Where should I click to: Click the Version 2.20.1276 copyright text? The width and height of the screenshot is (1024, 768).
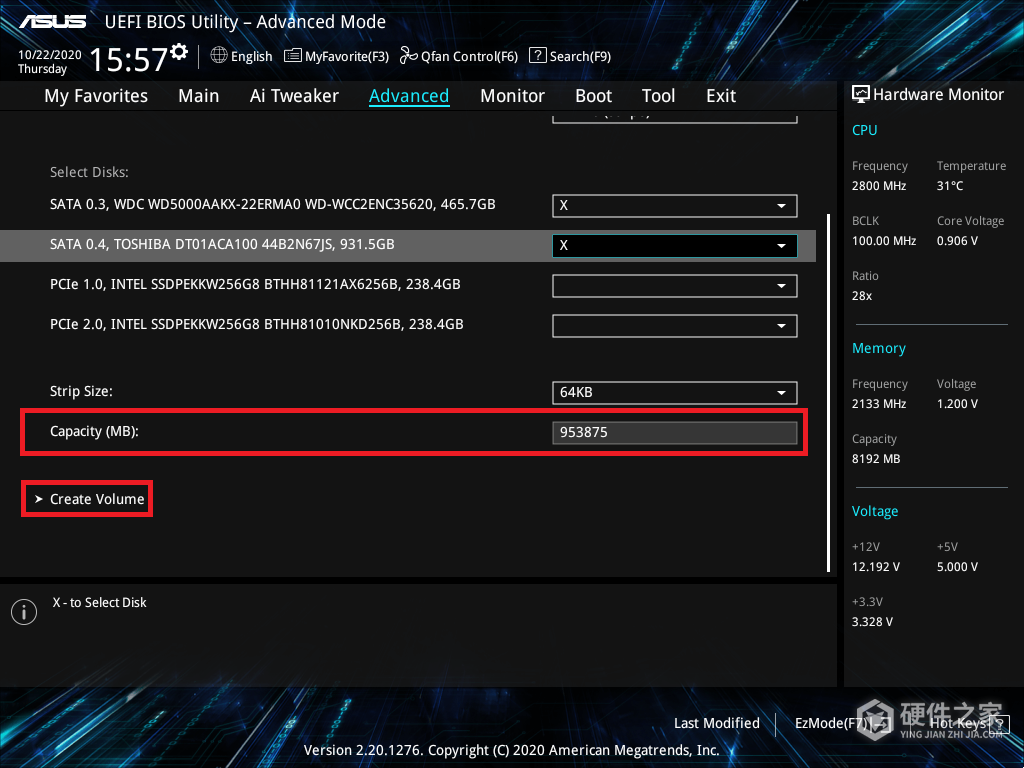tap(511, 750)
